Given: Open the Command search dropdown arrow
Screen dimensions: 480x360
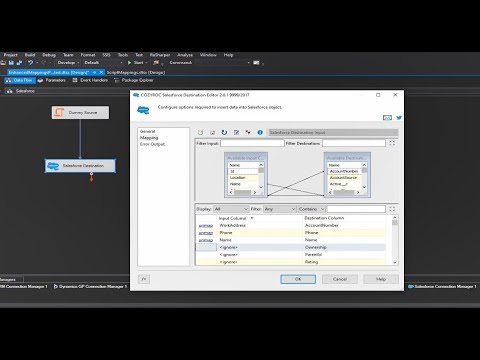Looking at the screenshot, I should 248,62.
